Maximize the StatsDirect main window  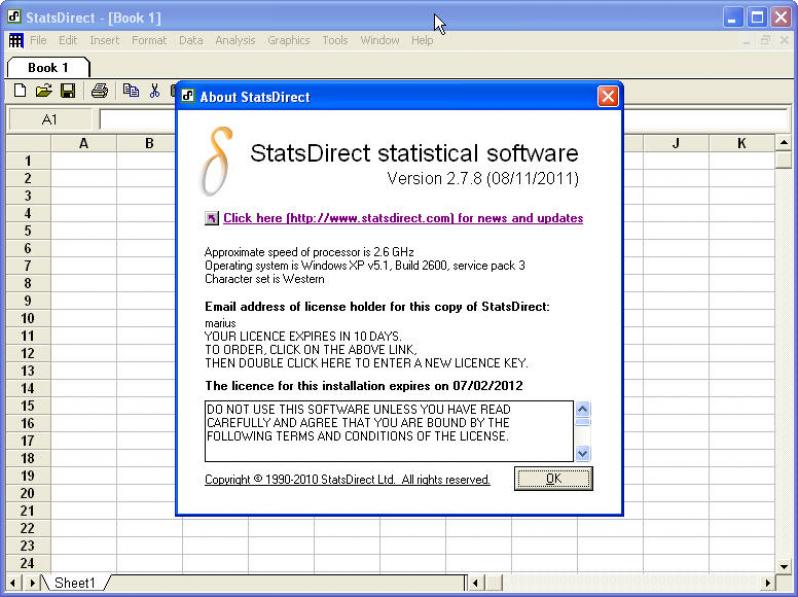click(x=757, y=17)
